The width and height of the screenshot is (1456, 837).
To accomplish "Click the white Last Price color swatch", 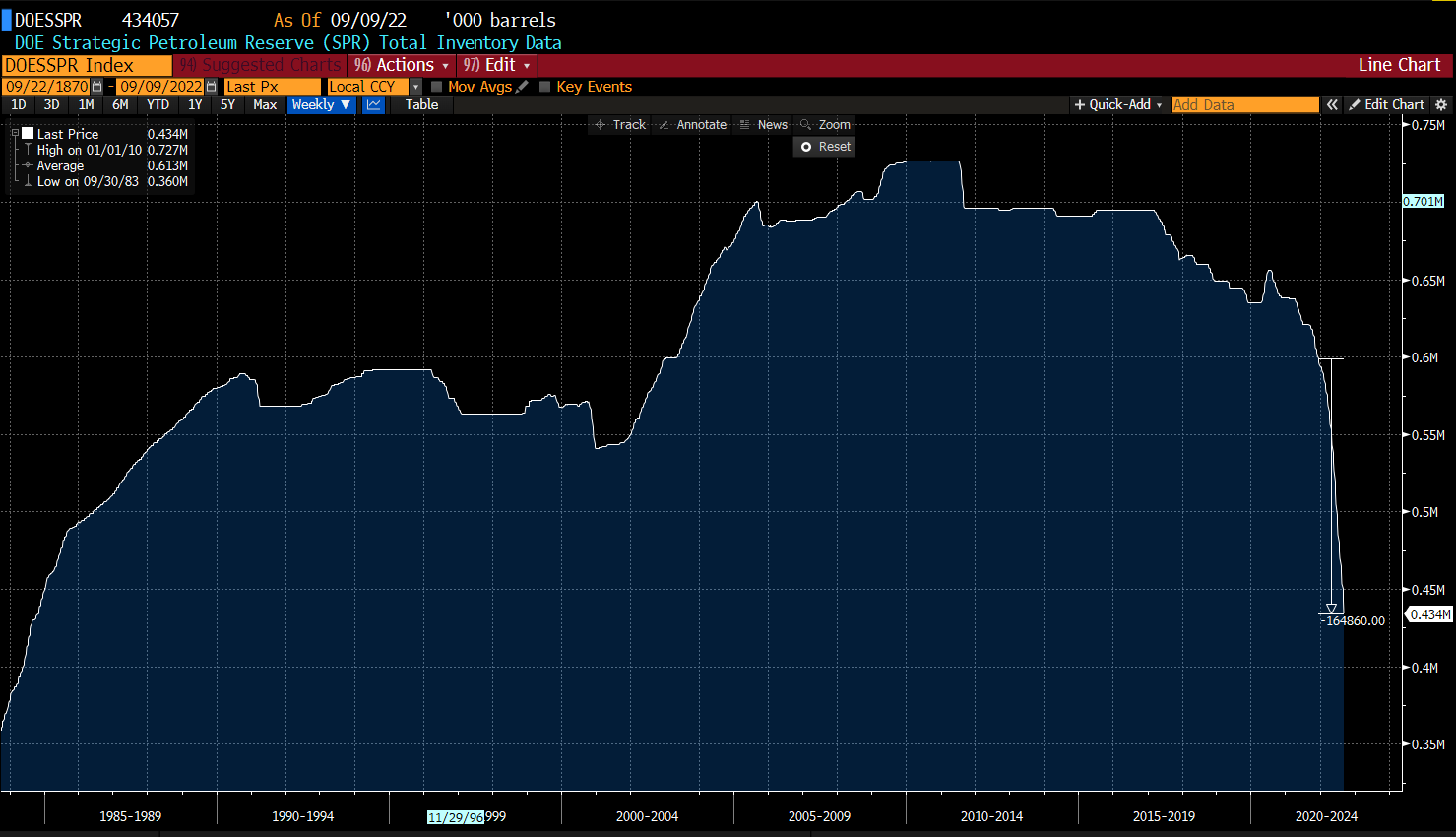I will tap(28, 134).
